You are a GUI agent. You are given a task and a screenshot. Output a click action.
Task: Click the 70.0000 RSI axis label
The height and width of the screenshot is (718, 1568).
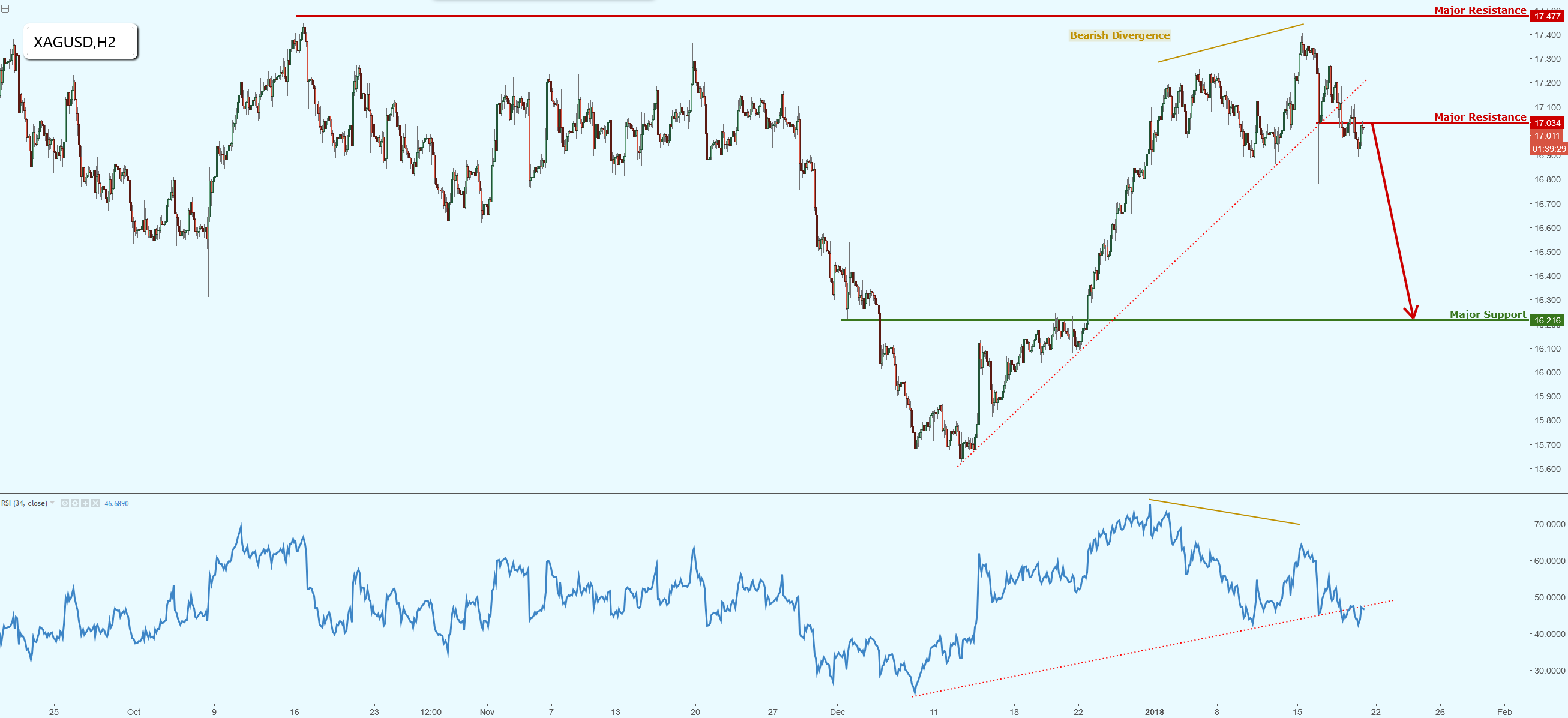1549,524
